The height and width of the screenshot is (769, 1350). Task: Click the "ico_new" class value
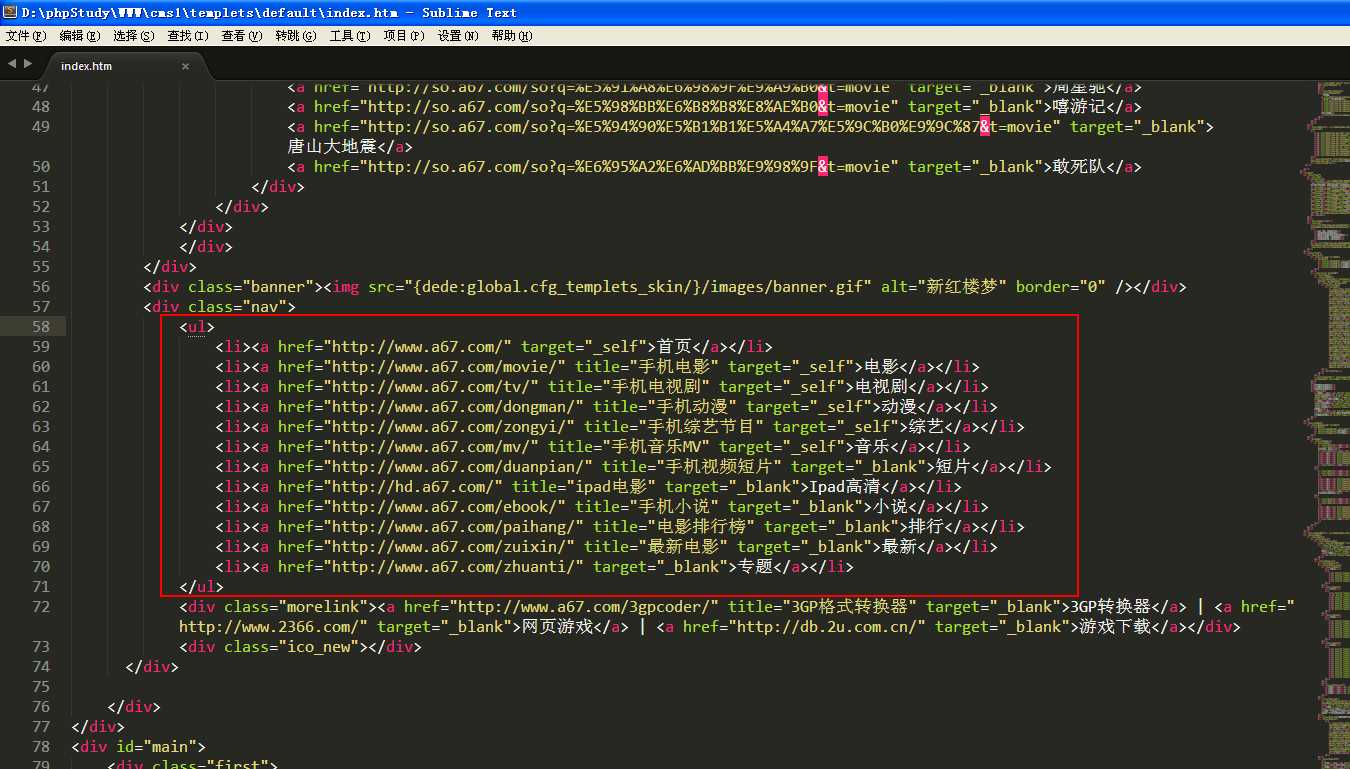[318, 647]
